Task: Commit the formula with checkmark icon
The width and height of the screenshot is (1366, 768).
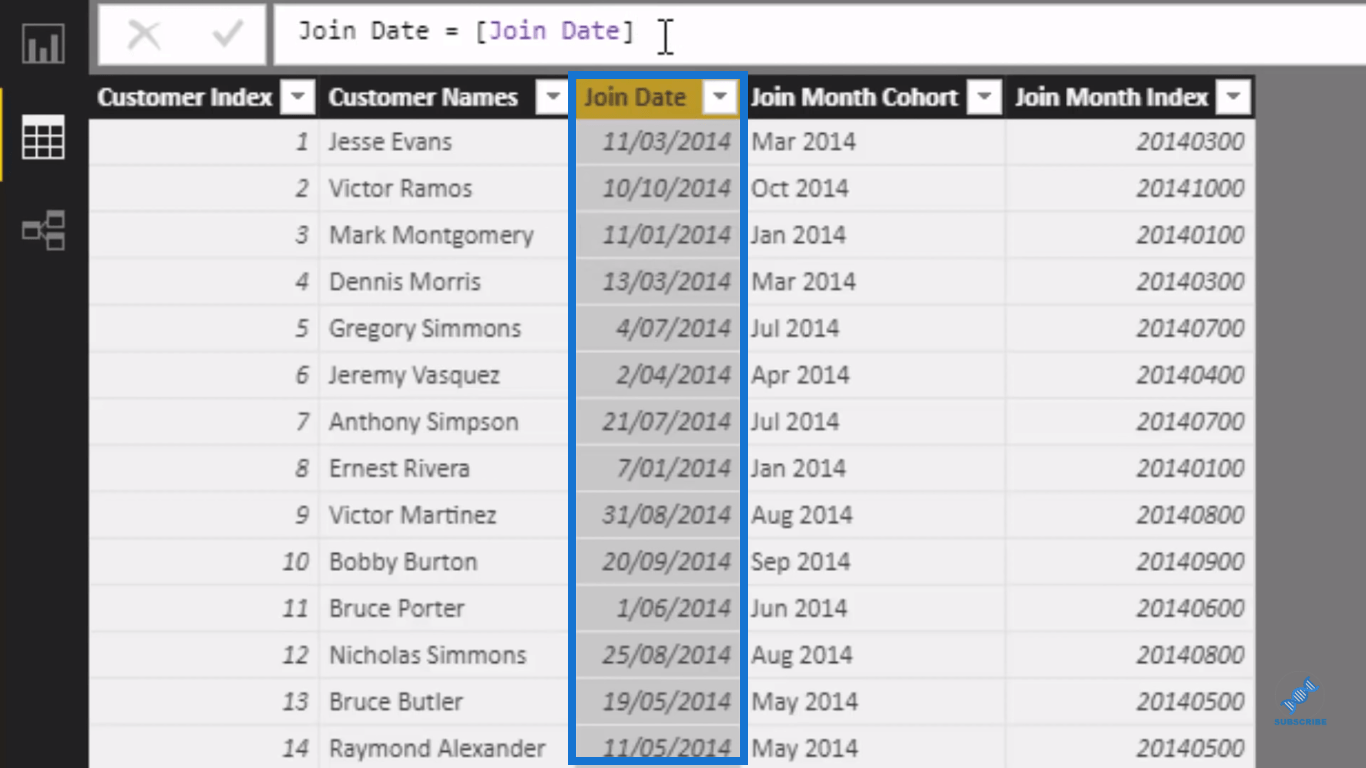Action: point(228,35)
